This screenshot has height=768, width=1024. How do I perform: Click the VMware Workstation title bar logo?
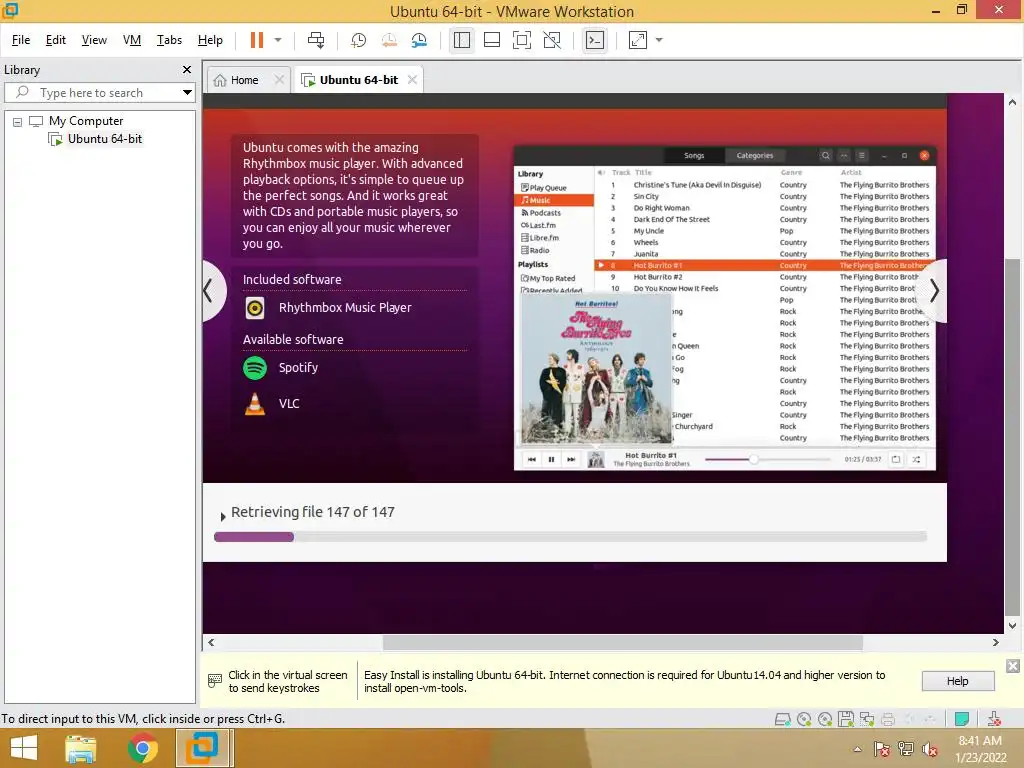(x=10, y=10)
